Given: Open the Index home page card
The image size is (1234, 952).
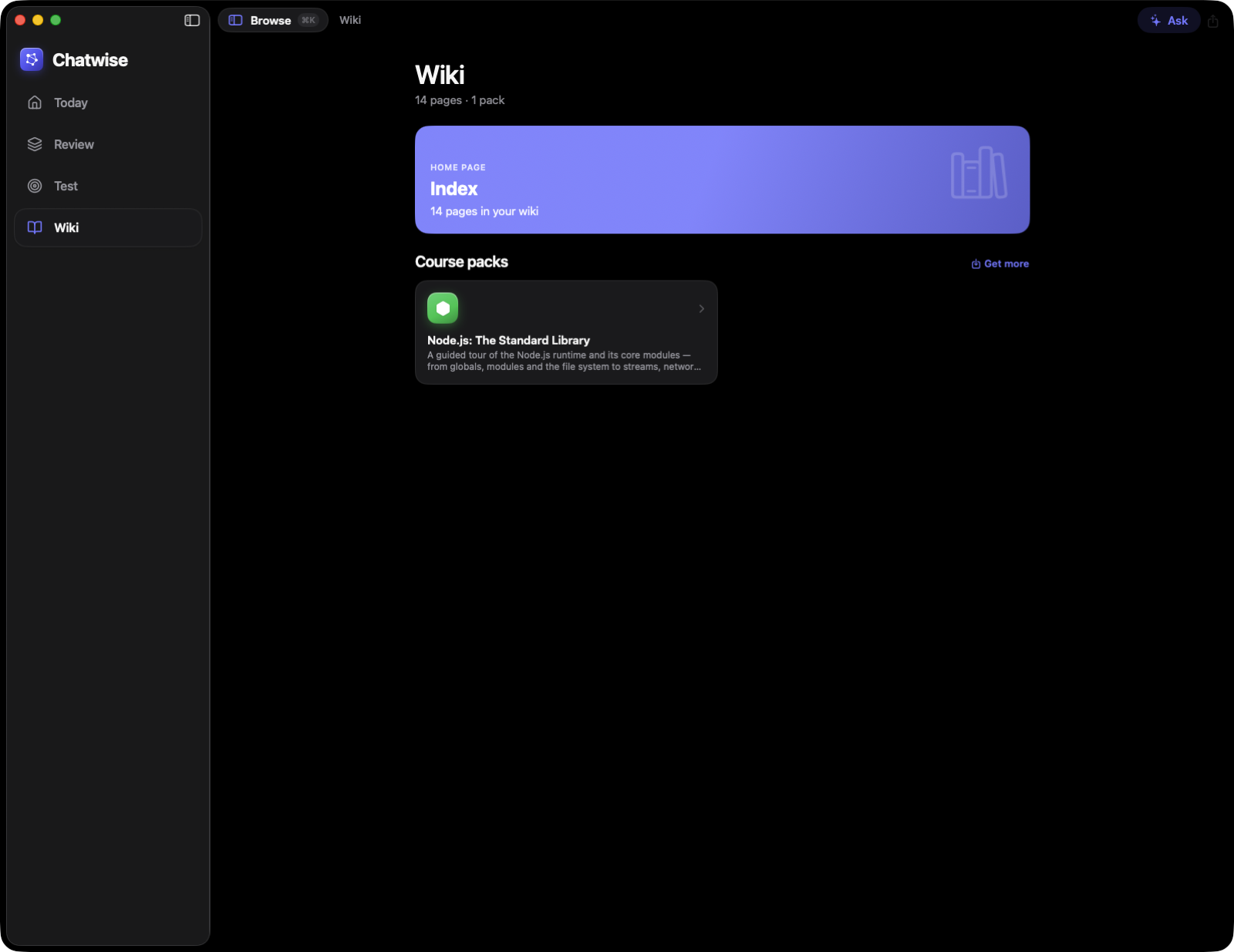Looking at the screenshot, I should [722, 180].
